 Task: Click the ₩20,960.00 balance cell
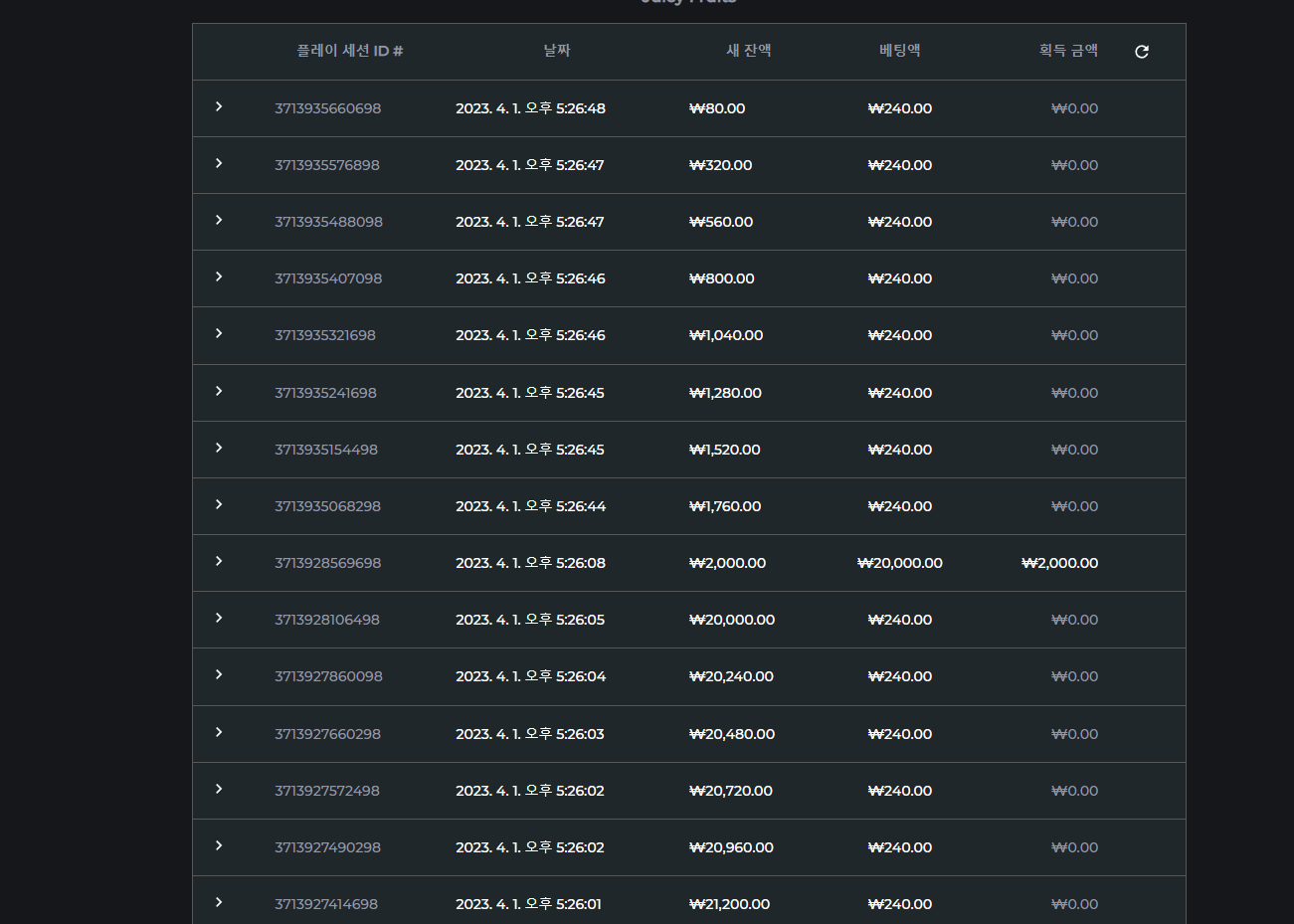731,847
